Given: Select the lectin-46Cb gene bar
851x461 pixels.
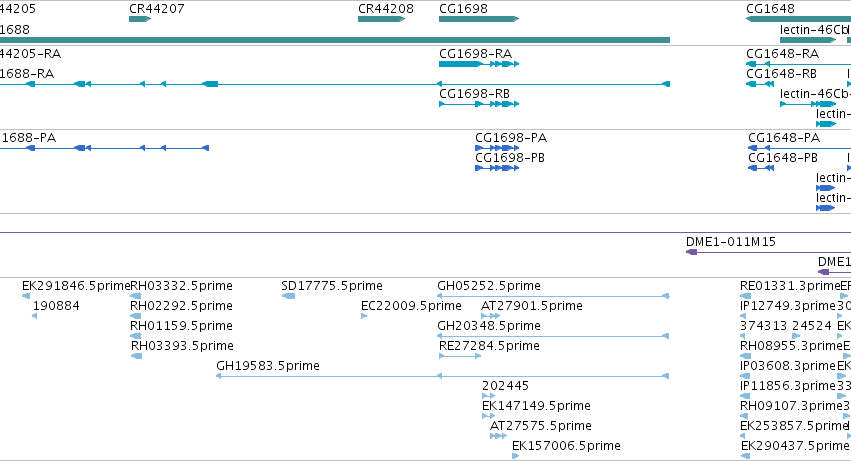Looking at the screenshot, I should coord(808,40).
